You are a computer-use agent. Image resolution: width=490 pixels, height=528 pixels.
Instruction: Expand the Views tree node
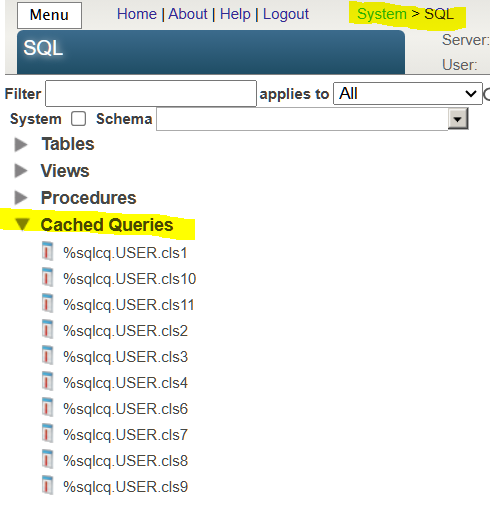(x=21, y=171)
